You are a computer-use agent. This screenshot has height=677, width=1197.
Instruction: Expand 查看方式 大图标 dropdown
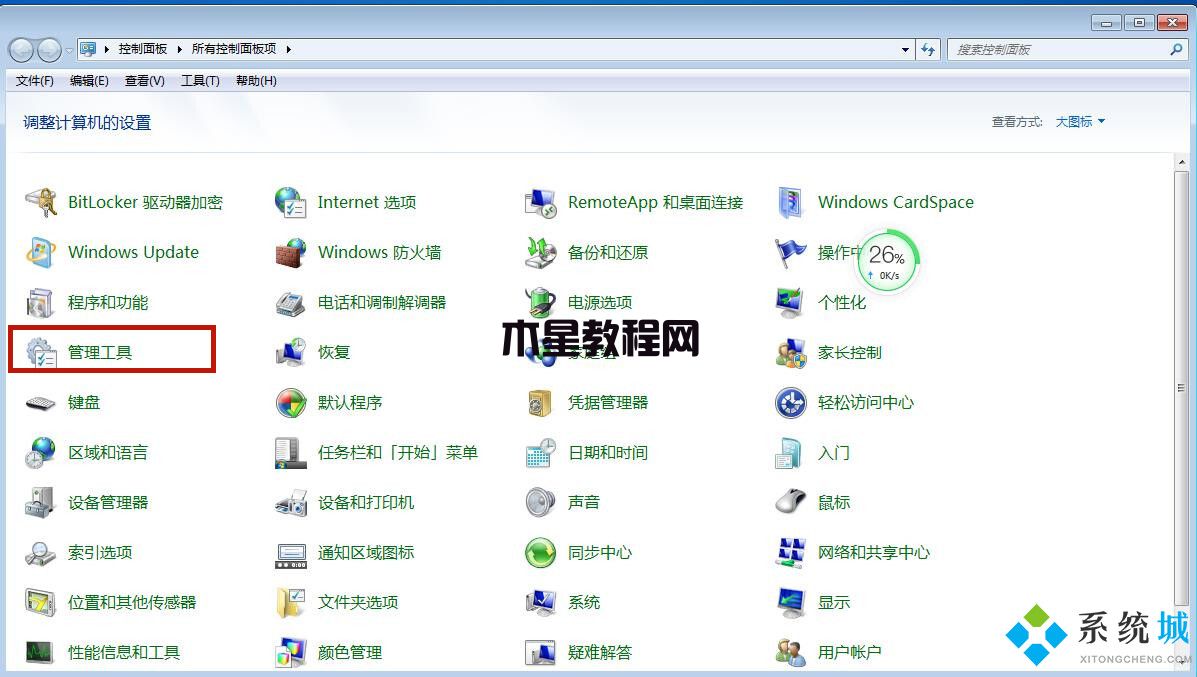[x=1080, y=122]
